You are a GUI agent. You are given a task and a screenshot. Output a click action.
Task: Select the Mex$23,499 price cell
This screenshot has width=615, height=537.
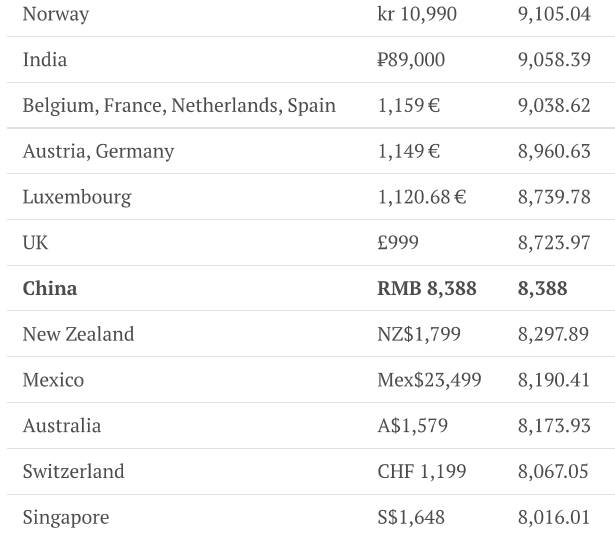pos(429,380)
